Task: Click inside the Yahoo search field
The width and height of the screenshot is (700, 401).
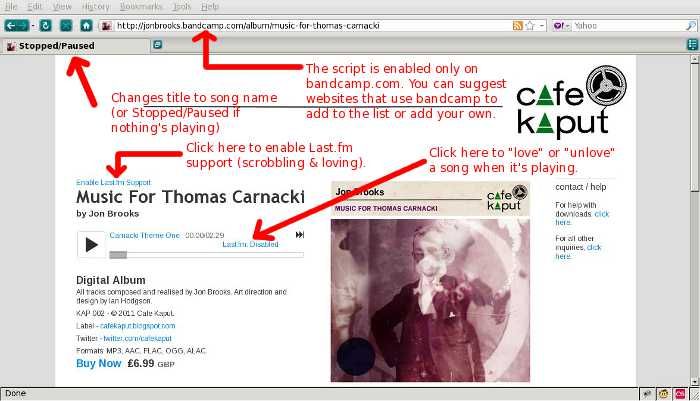Action: (x=628, y=26)
